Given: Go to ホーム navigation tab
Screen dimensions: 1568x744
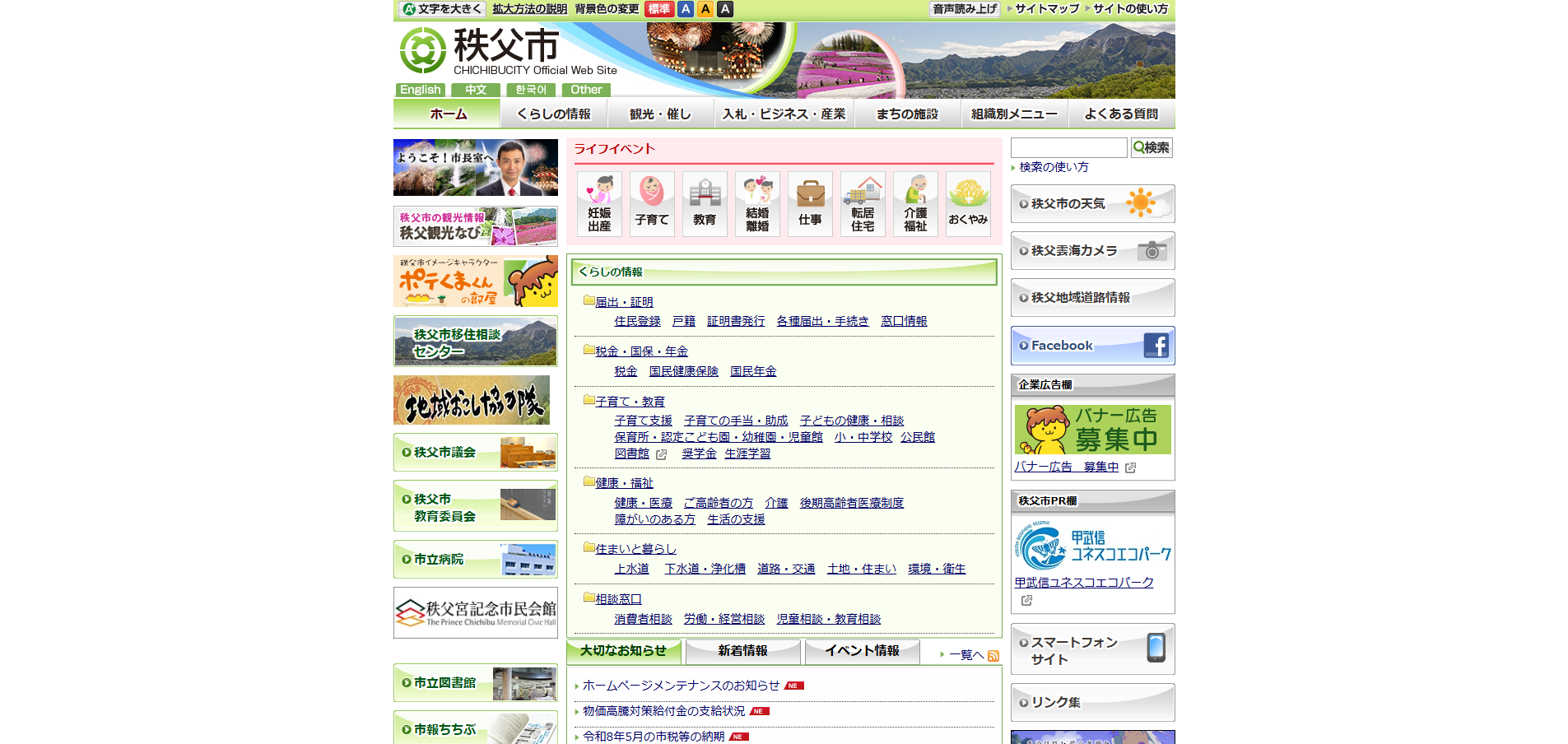Looking at the screenshot, I should coord(447,114).
